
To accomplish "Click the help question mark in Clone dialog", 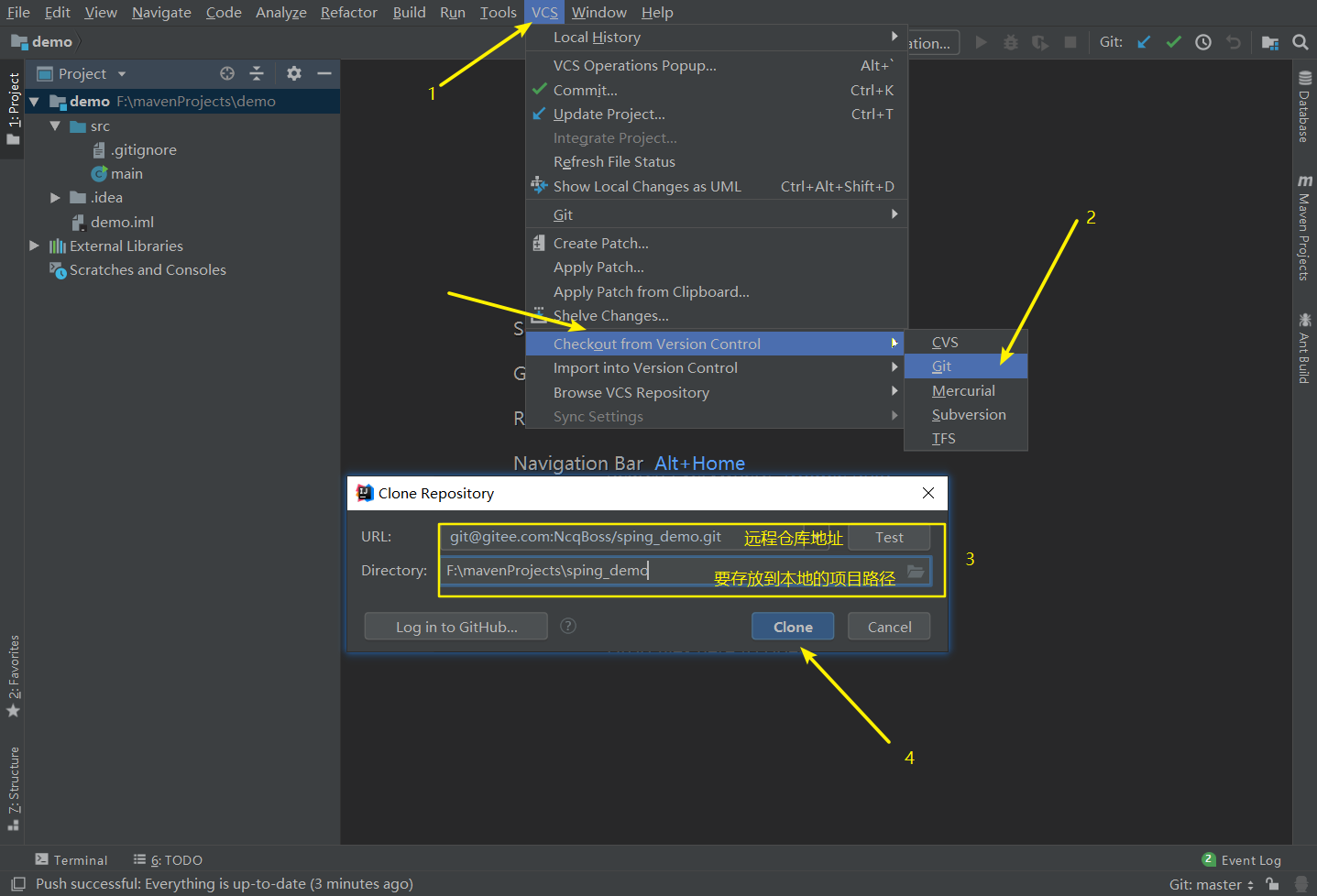I will coord(568,626).
